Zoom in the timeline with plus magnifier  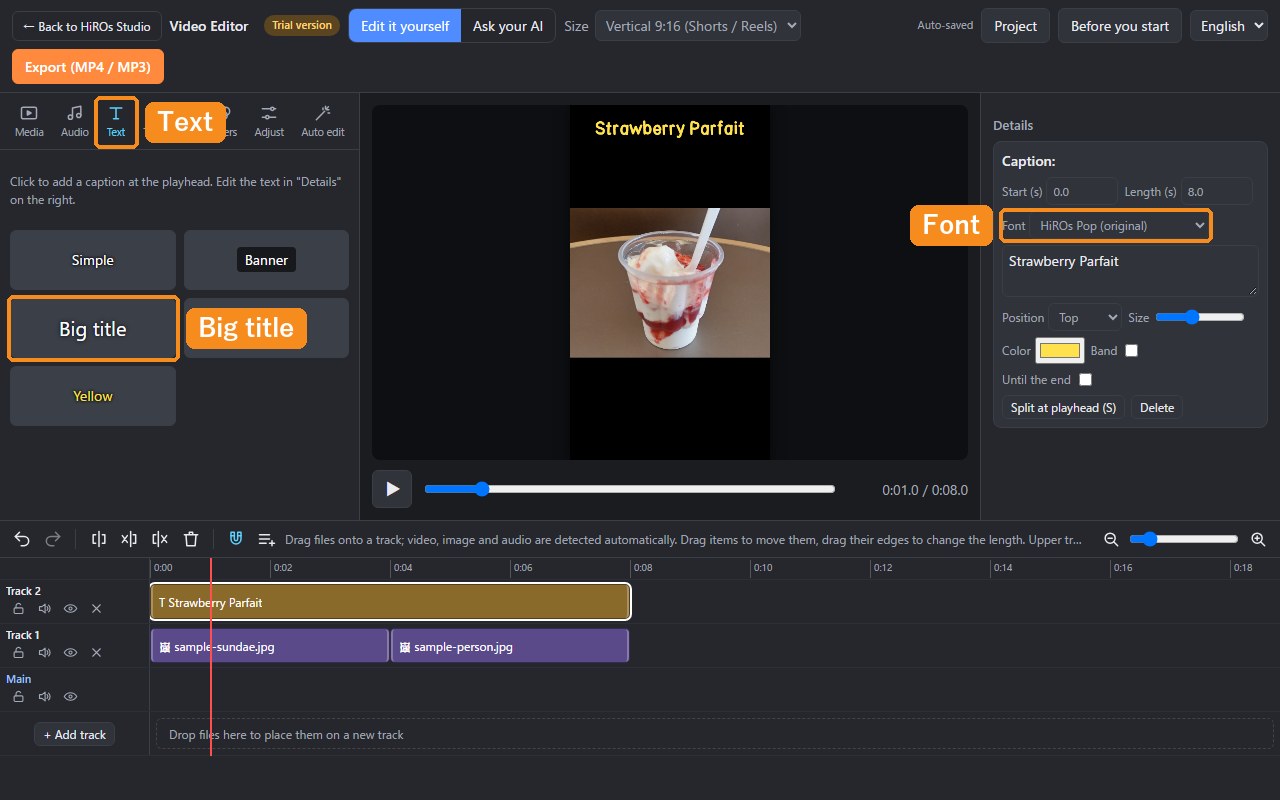[1258, 539]
